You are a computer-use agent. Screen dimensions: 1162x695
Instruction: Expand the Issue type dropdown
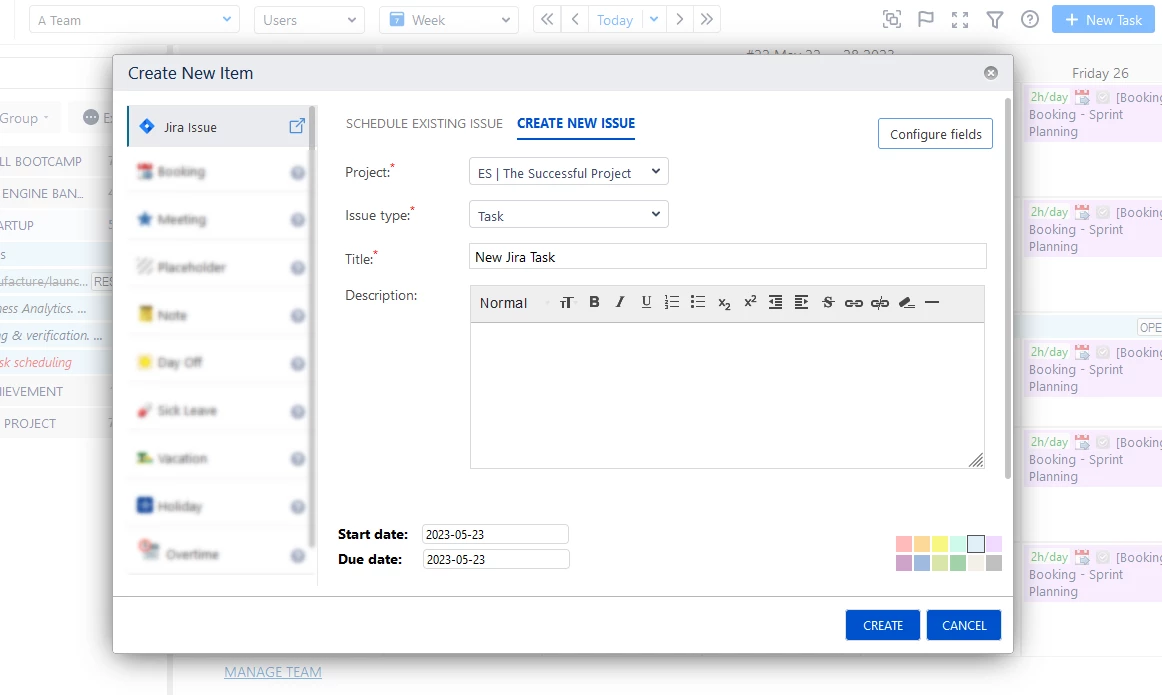pos(568,215)
